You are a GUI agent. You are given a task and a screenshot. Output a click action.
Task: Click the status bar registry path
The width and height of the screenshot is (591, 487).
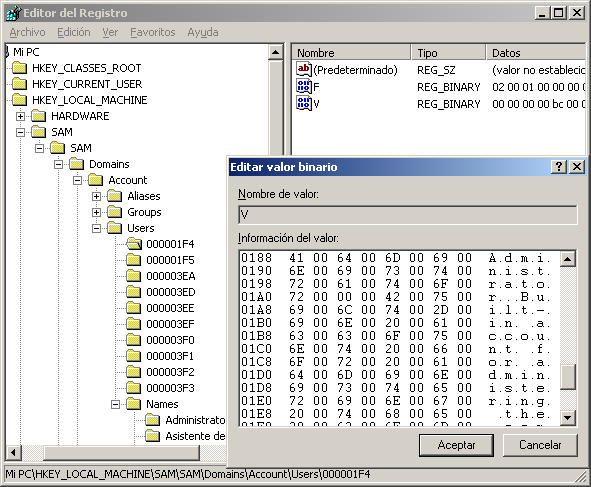[x=188, y=474]
